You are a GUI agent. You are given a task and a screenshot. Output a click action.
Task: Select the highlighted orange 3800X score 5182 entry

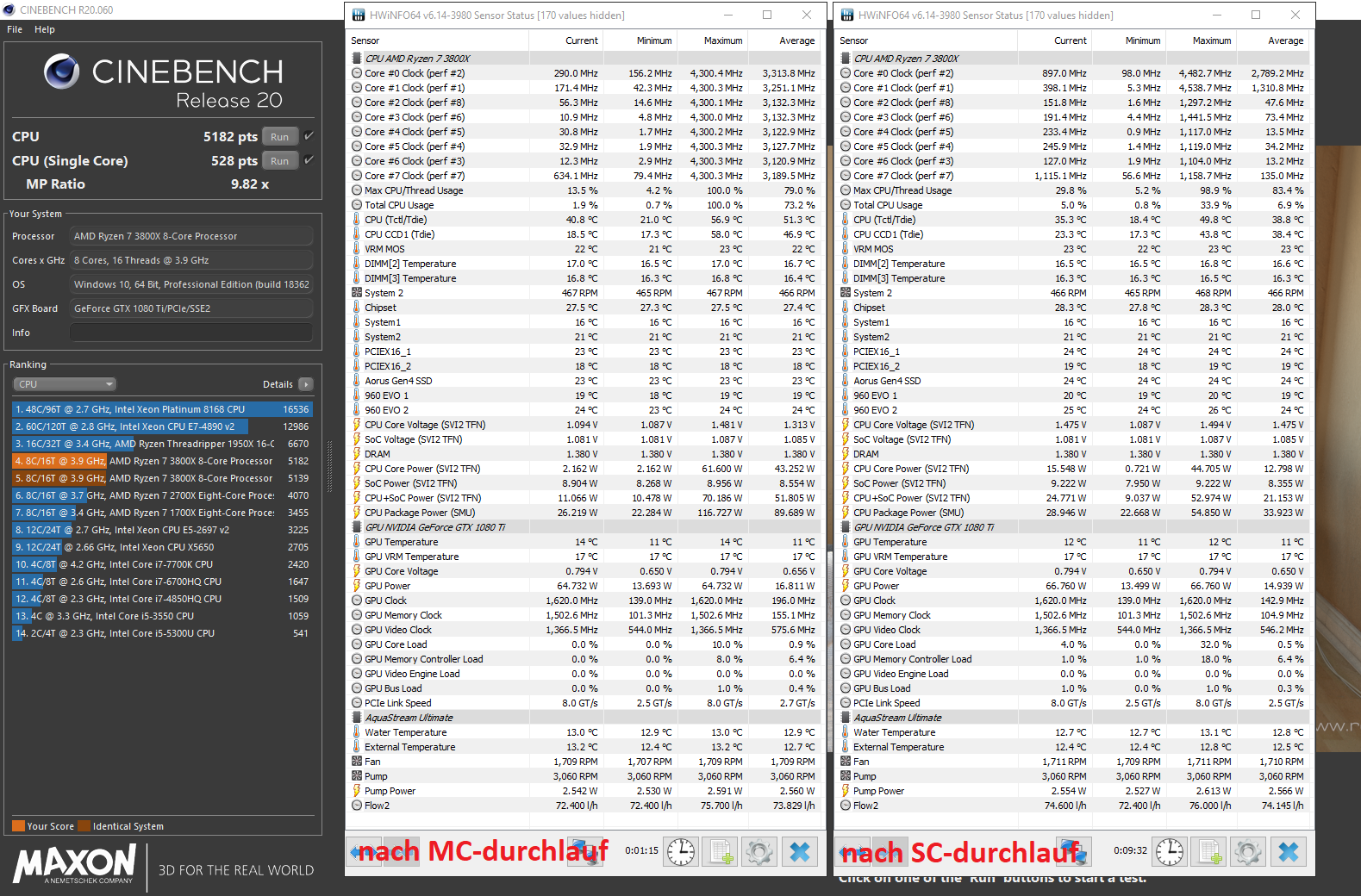[x=162, y=461]
